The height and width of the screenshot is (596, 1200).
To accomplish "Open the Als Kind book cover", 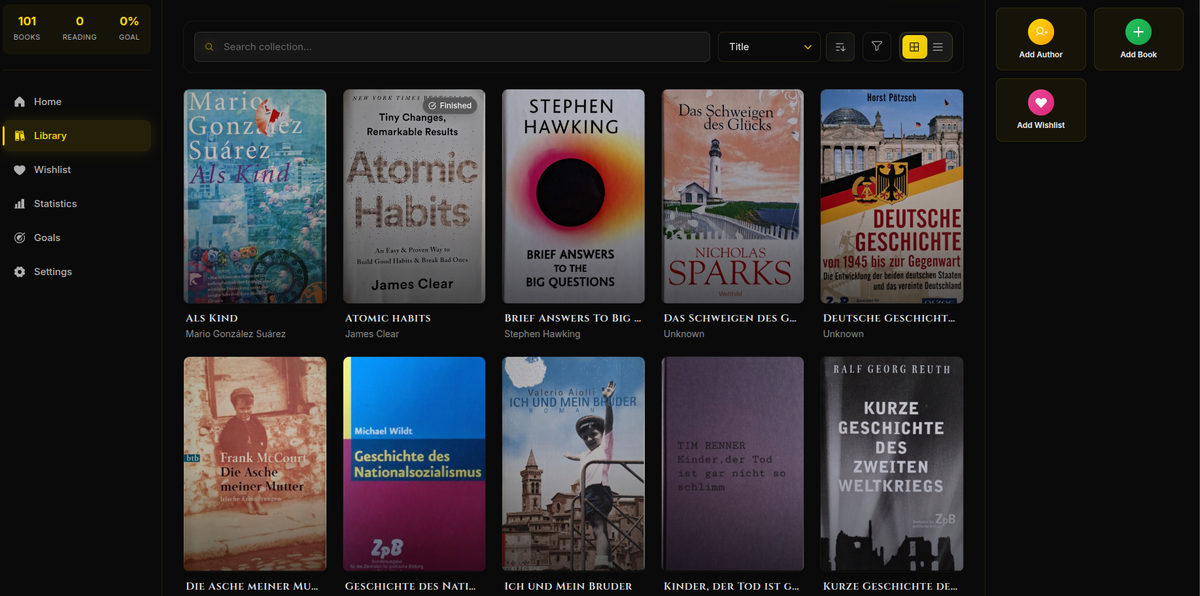I will pyautogui.click(x=255, y=196).
